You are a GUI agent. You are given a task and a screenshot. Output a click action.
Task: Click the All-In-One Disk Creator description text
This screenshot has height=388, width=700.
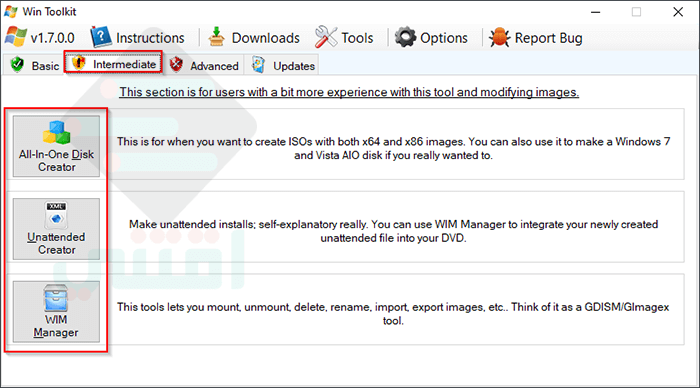[393, 148]
